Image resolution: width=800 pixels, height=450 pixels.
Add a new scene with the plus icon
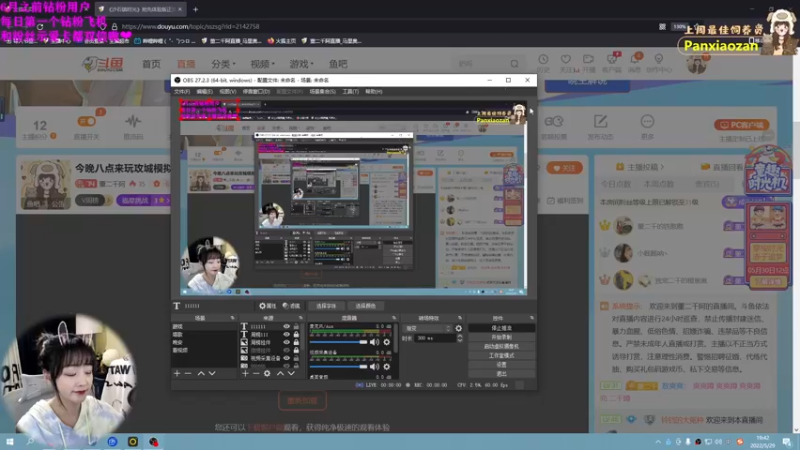[177, 373]
